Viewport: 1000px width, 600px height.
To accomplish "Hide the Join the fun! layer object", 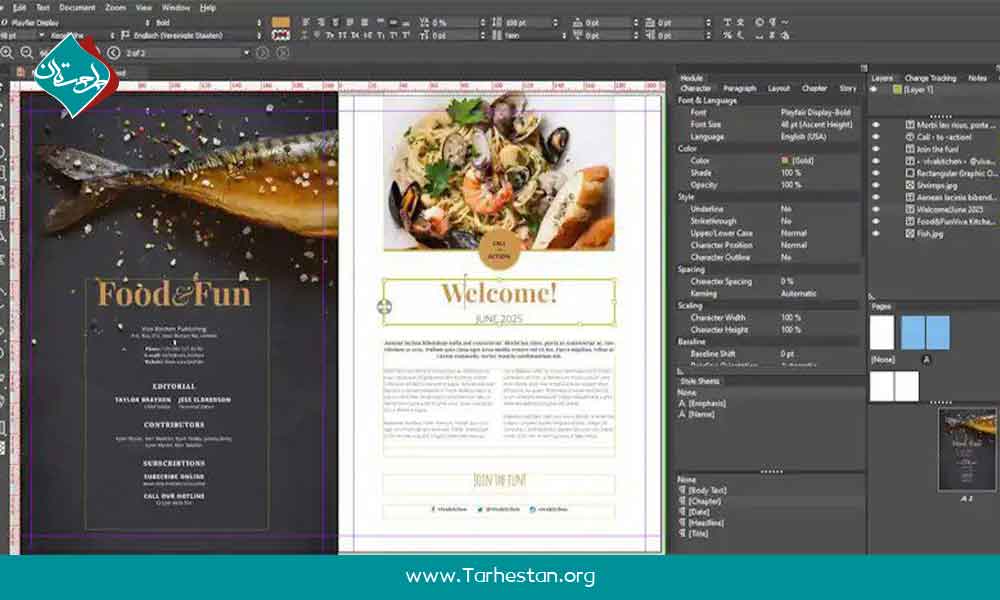I will coord(876,149).
